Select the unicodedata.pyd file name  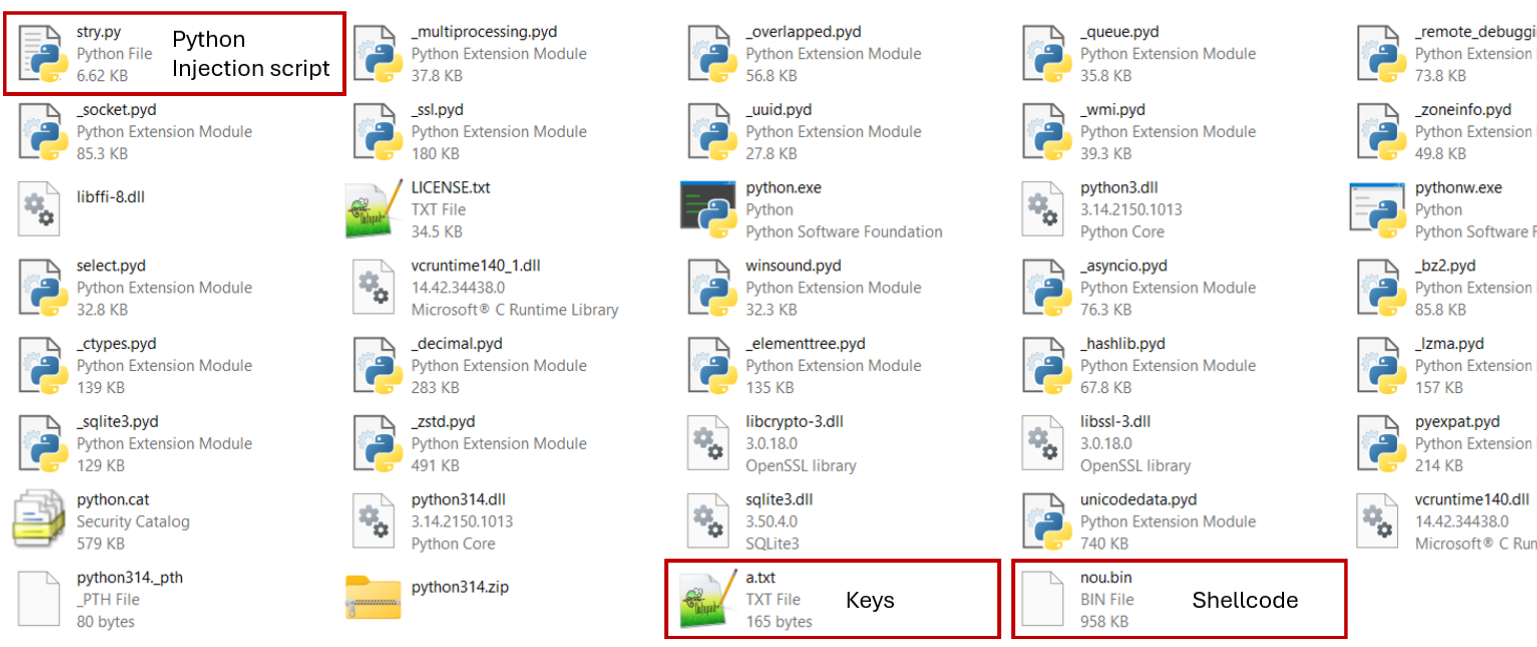(1138, 500)
